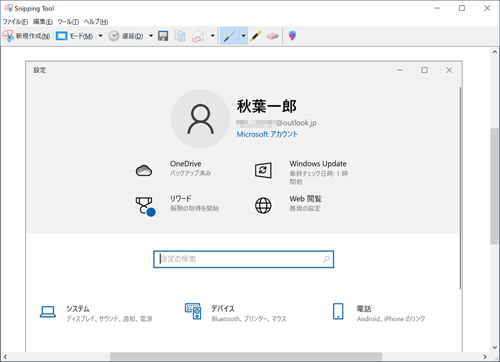Select the Pen tool
500x362 pixels.
[x=229, y=36]
